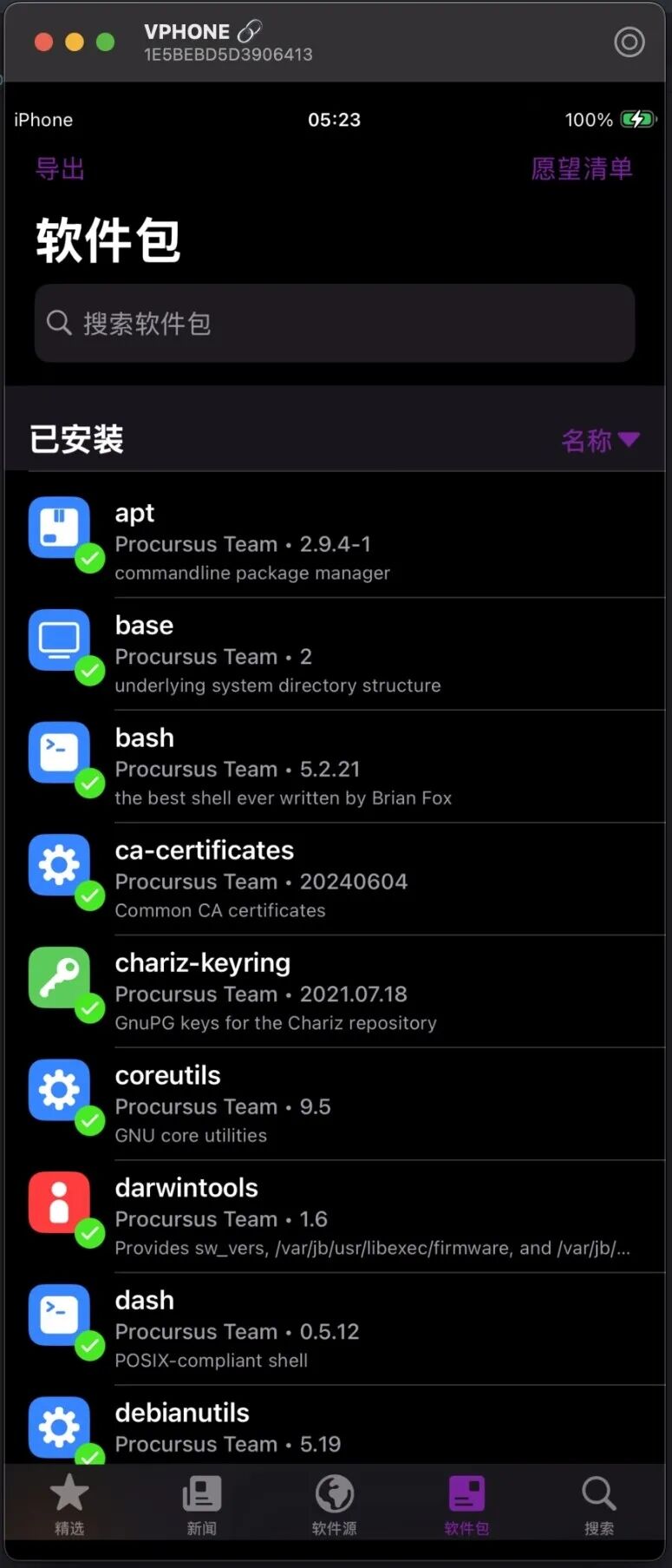Tap the 导出 button
The height and width of the screenshot is (1568, 672).
[60, 168]
